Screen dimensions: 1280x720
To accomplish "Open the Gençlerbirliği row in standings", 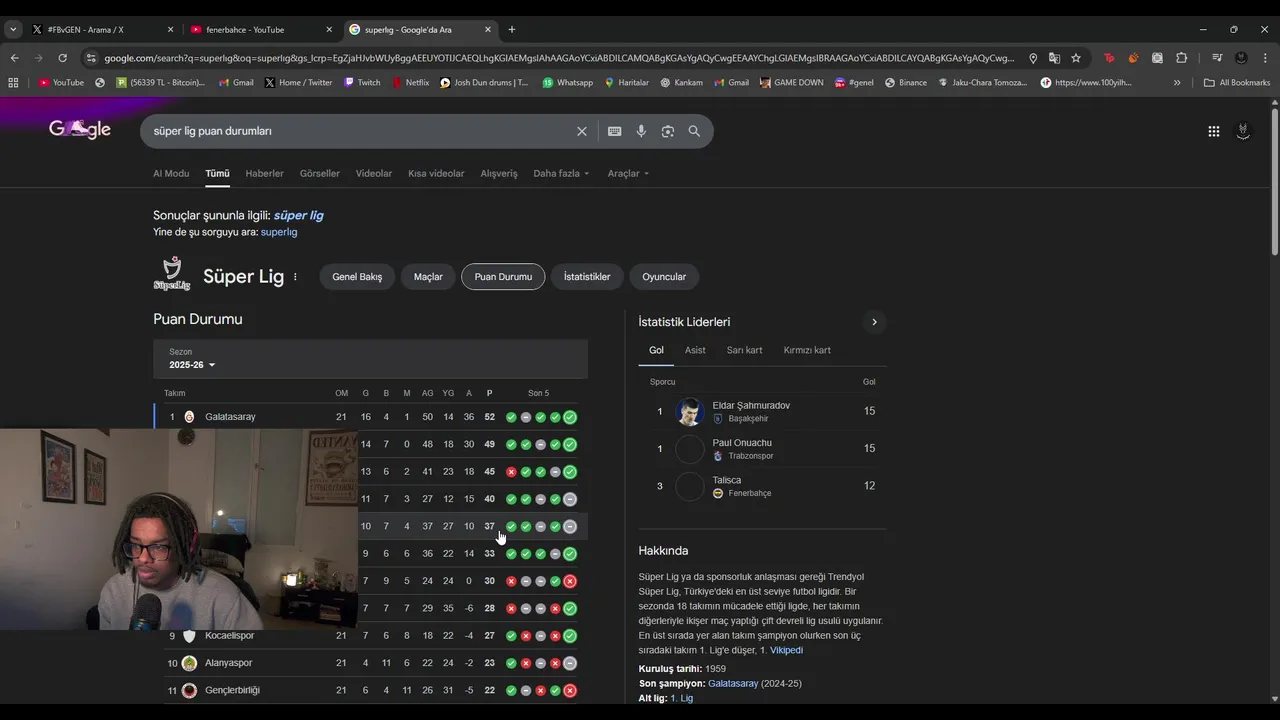I will click(x=370, y=690).
